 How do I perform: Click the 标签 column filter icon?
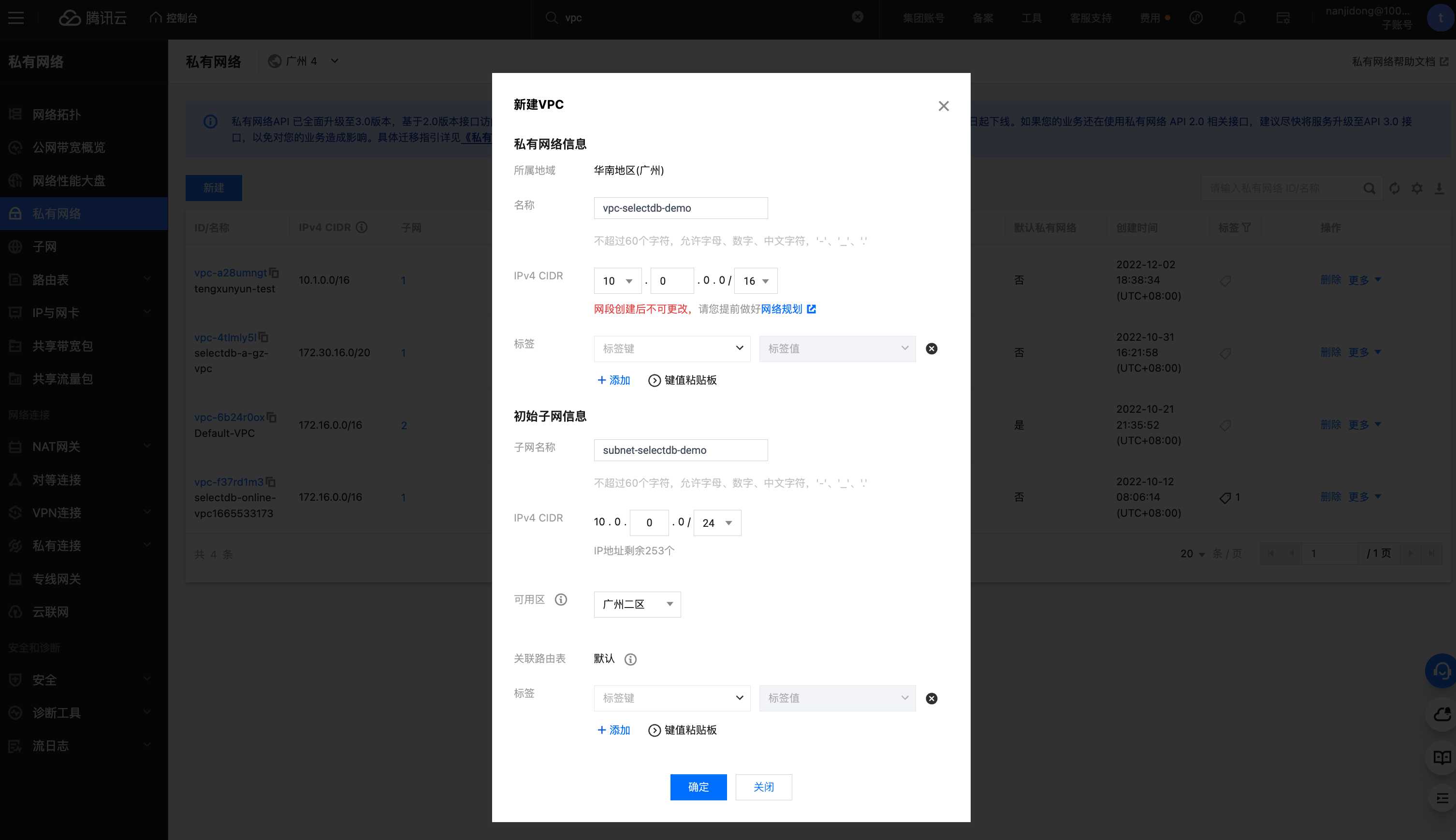coord(1246,227)
